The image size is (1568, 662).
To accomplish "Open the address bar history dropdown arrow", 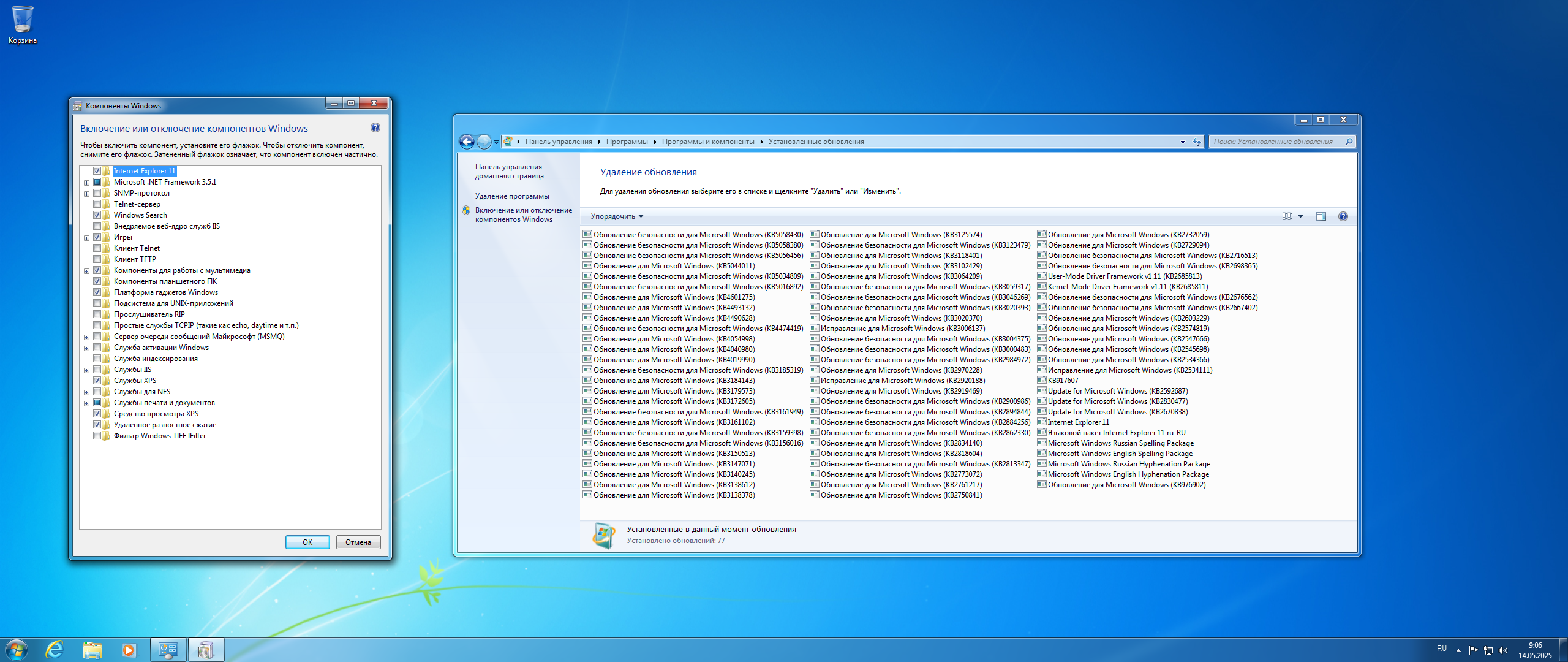I will click(1183, 142).
